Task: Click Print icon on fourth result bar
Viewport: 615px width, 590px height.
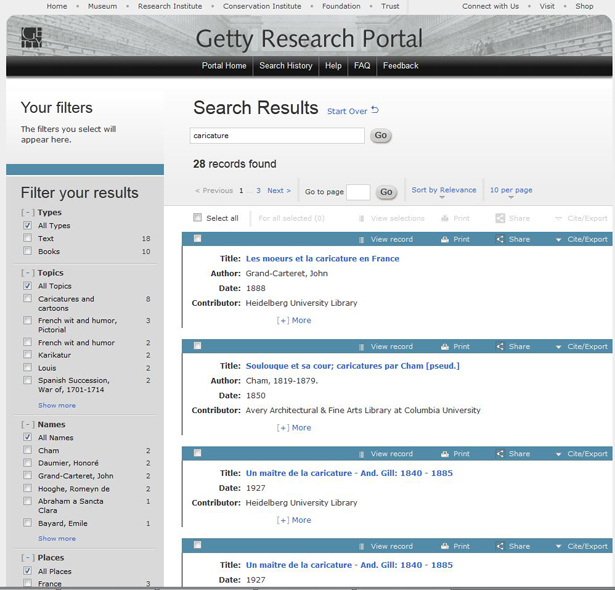Action: pos(445,546)
